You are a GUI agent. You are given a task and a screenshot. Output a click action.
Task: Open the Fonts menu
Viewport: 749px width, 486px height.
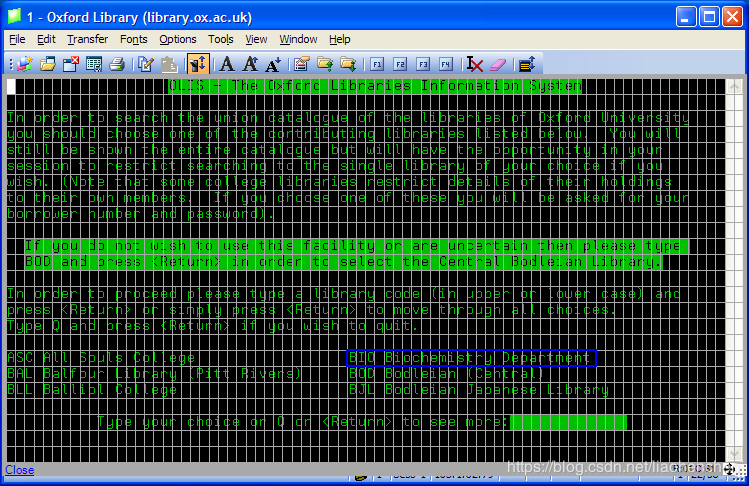tap(133, 39)
